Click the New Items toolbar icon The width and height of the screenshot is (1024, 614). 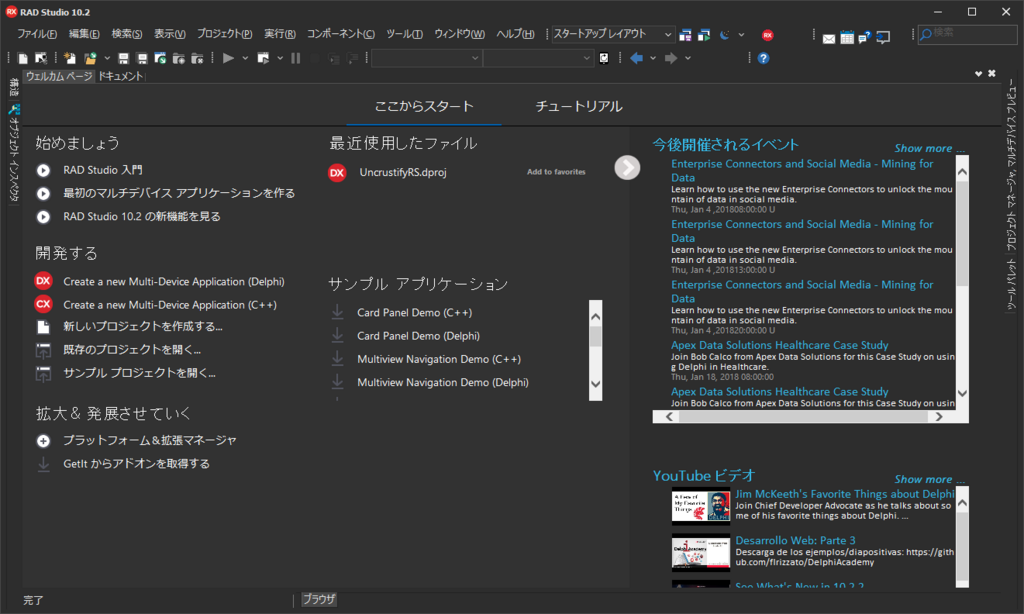(23, 58)
